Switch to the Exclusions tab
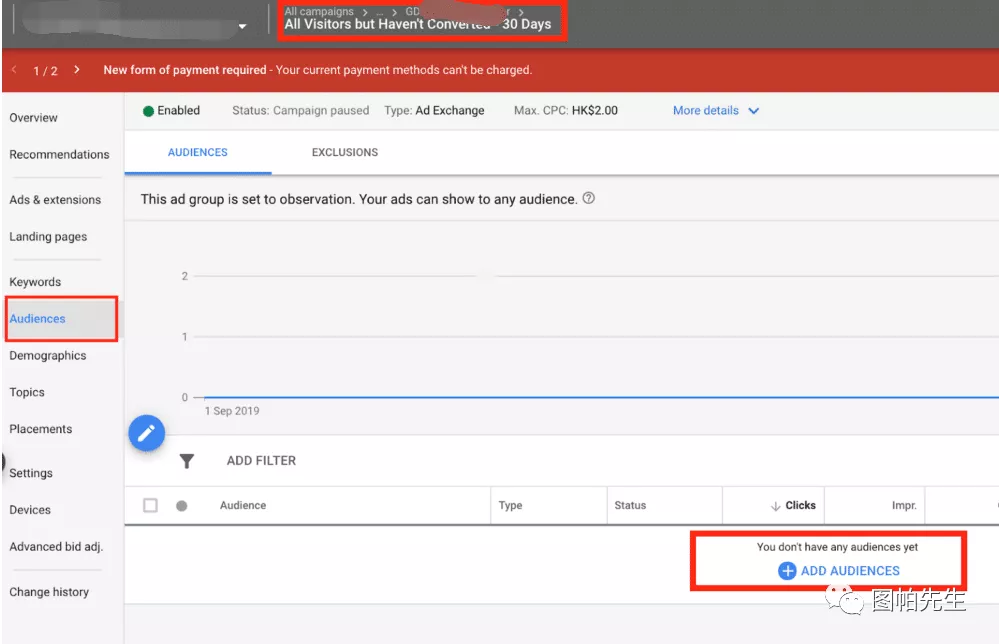Viewport: 999px width, 644px height. (344, 153)
